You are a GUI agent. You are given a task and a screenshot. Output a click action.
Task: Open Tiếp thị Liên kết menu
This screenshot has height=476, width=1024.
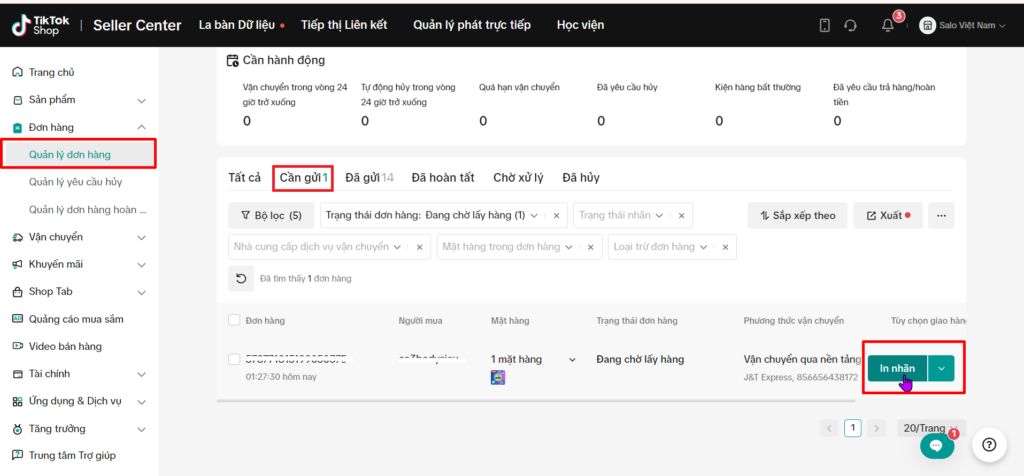[x=344, y=25]
